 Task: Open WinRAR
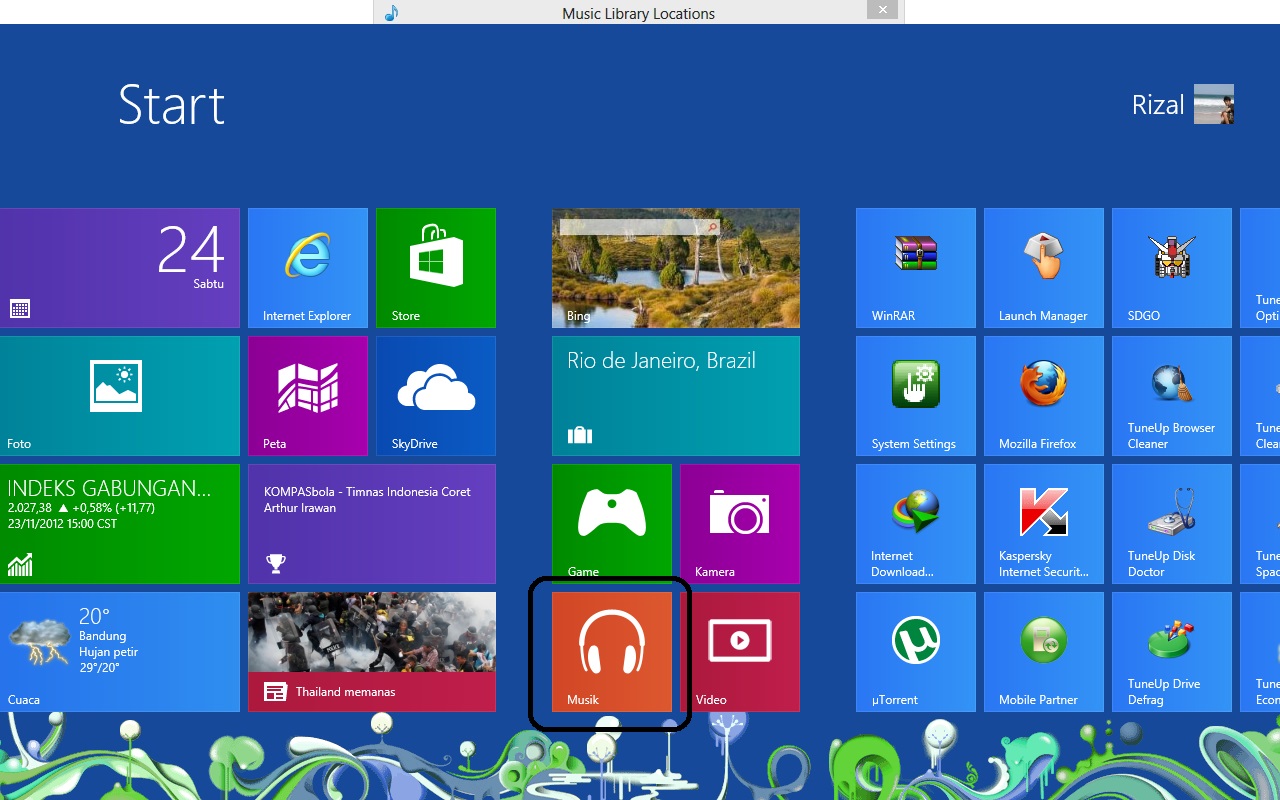pos(915,267)
